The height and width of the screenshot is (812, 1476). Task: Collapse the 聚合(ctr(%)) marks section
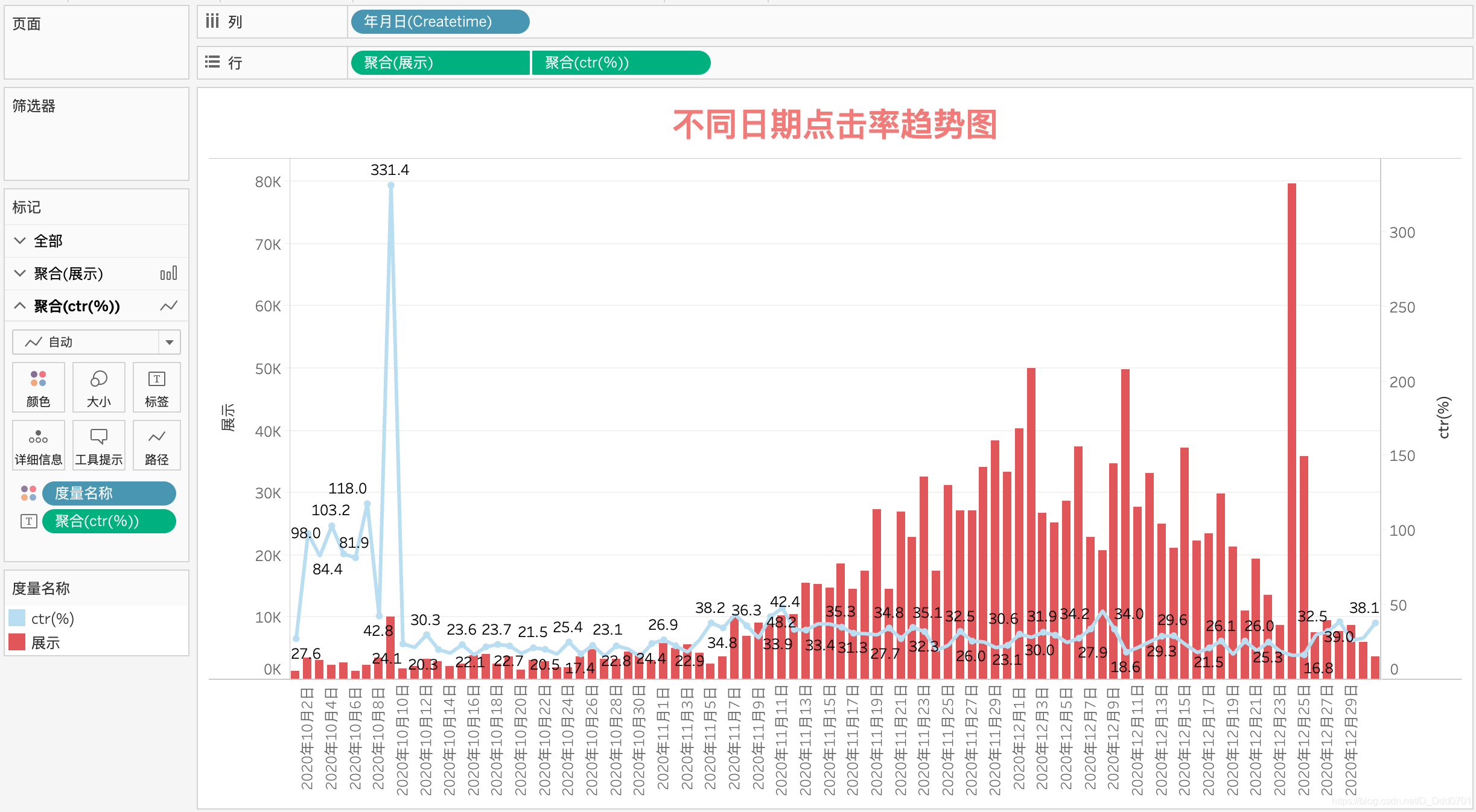click(x=20, y=306)
